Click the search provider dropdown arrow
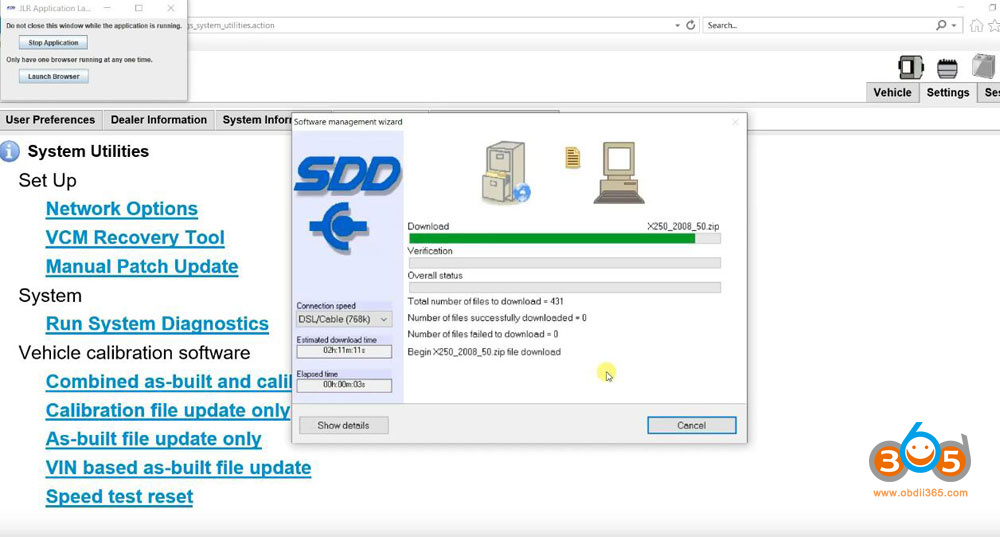This screenshot has width=1000, height=537. (953, 26)
